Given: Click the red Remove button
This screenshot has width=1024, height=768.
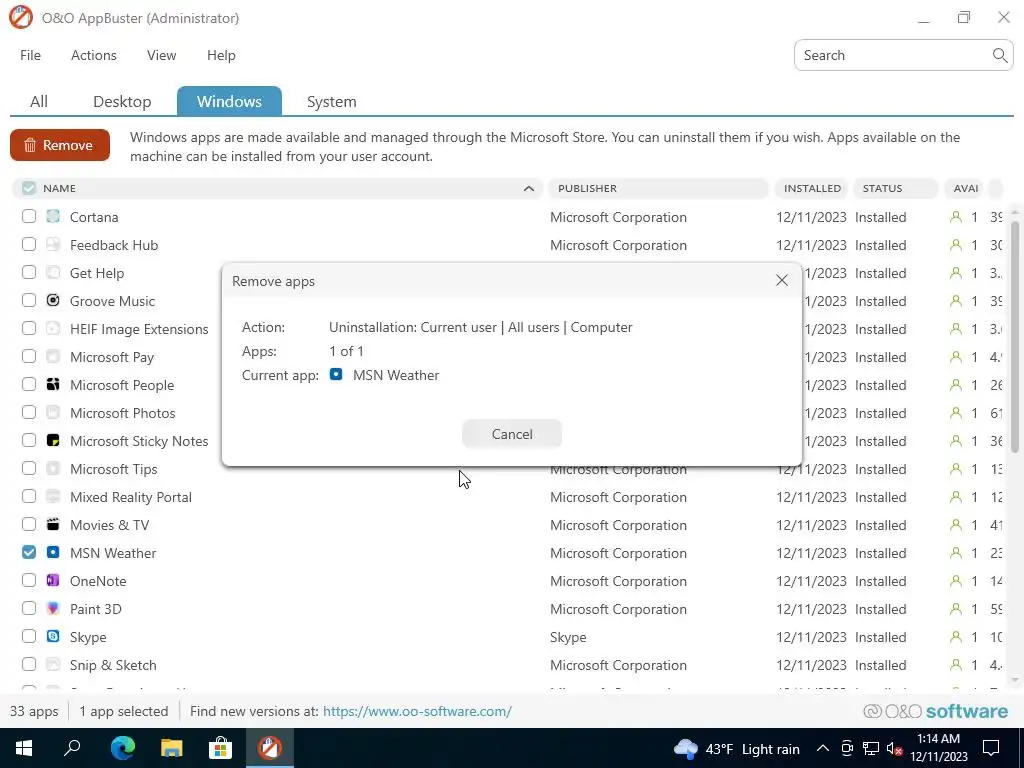Looking at the screenshot, I should click(x=60, y=145).
